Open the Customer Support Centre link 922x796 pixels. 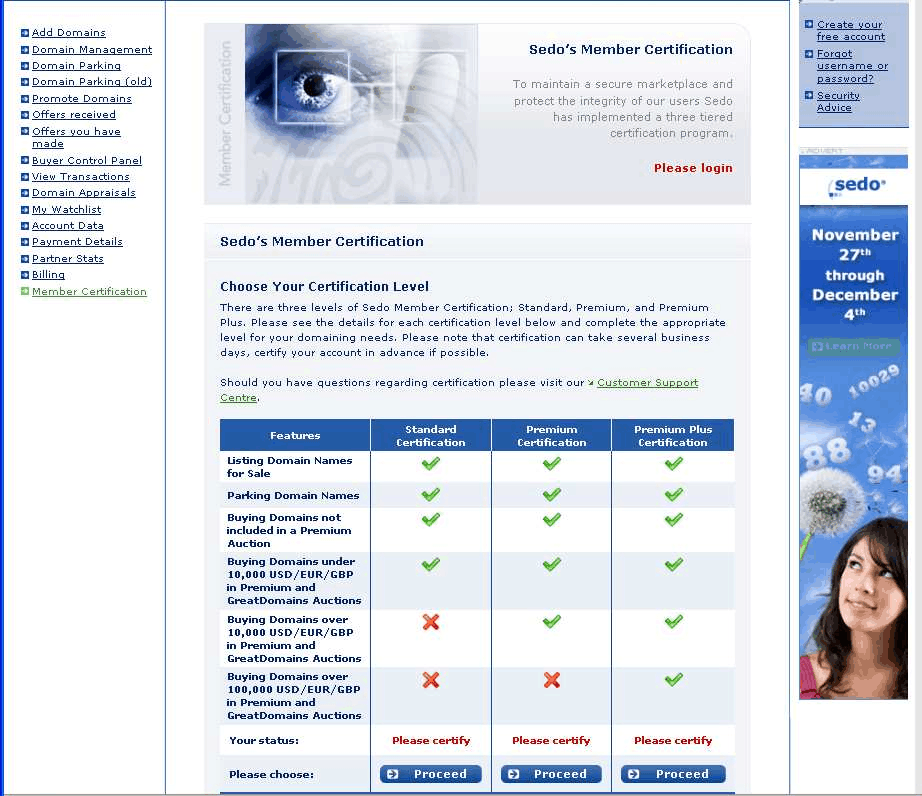coord(647,383)
